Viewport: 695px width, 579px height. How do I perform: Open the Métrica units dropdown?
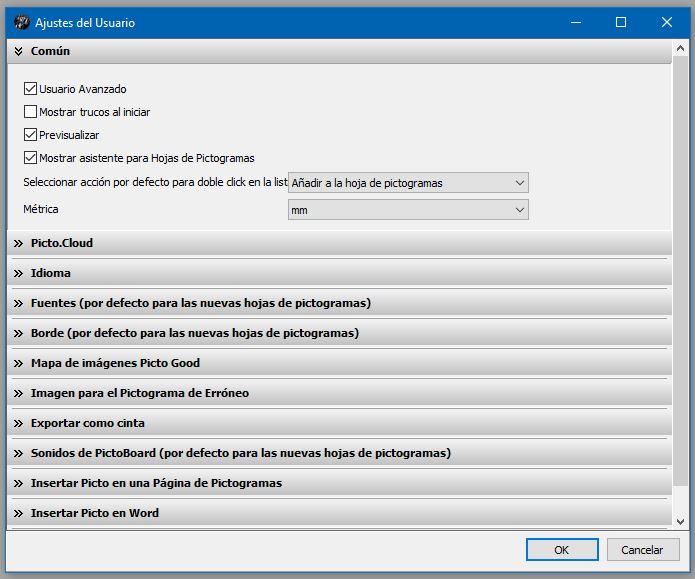(x=408, y=210)
